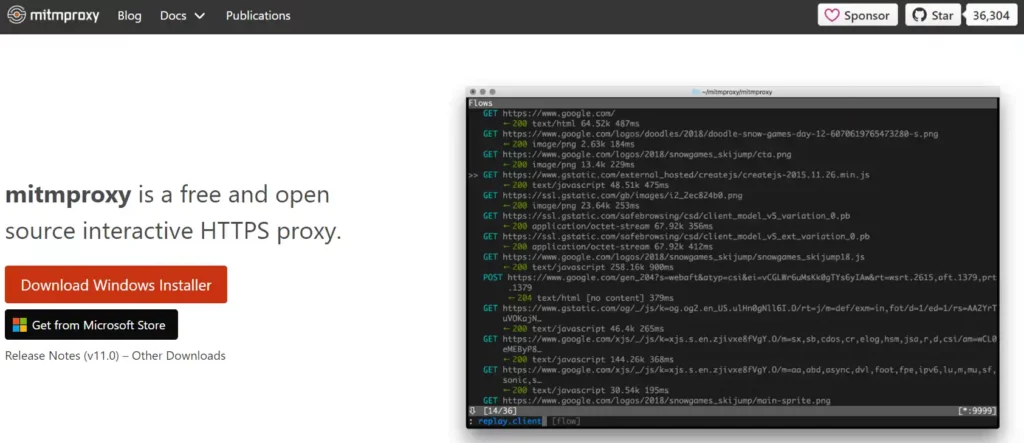Click the replay.client command text

(x=509, y=421)
